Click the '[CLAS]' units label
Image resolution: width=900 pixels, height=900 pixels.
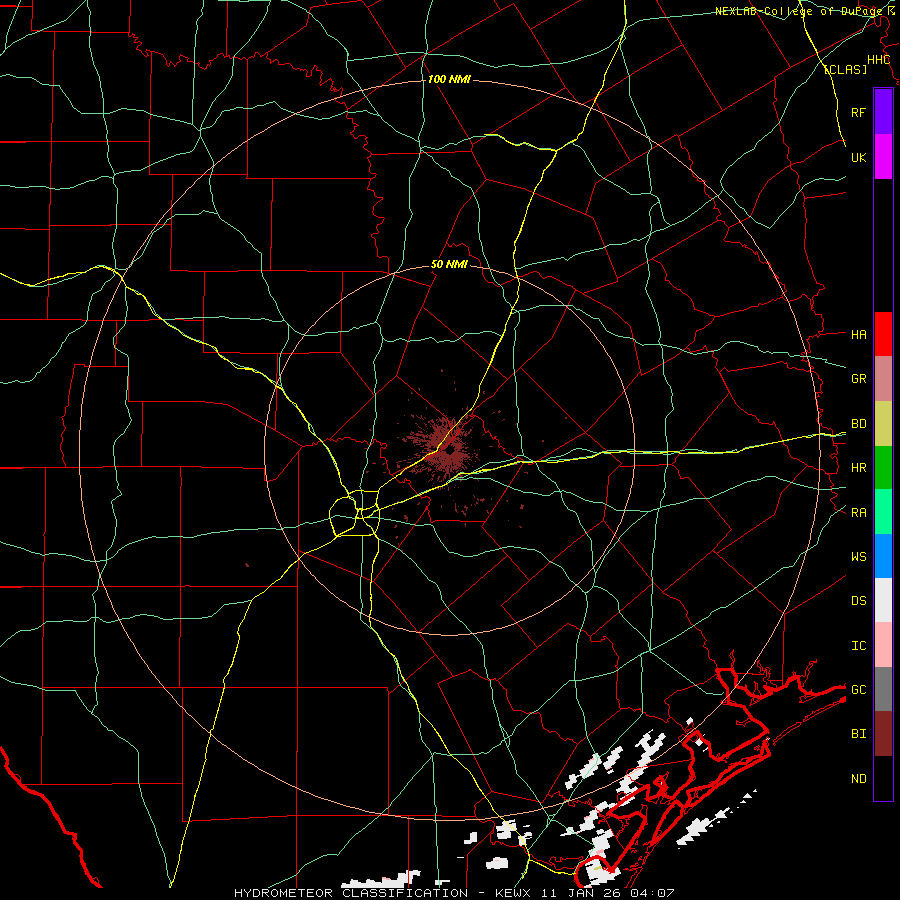[845, 69]
